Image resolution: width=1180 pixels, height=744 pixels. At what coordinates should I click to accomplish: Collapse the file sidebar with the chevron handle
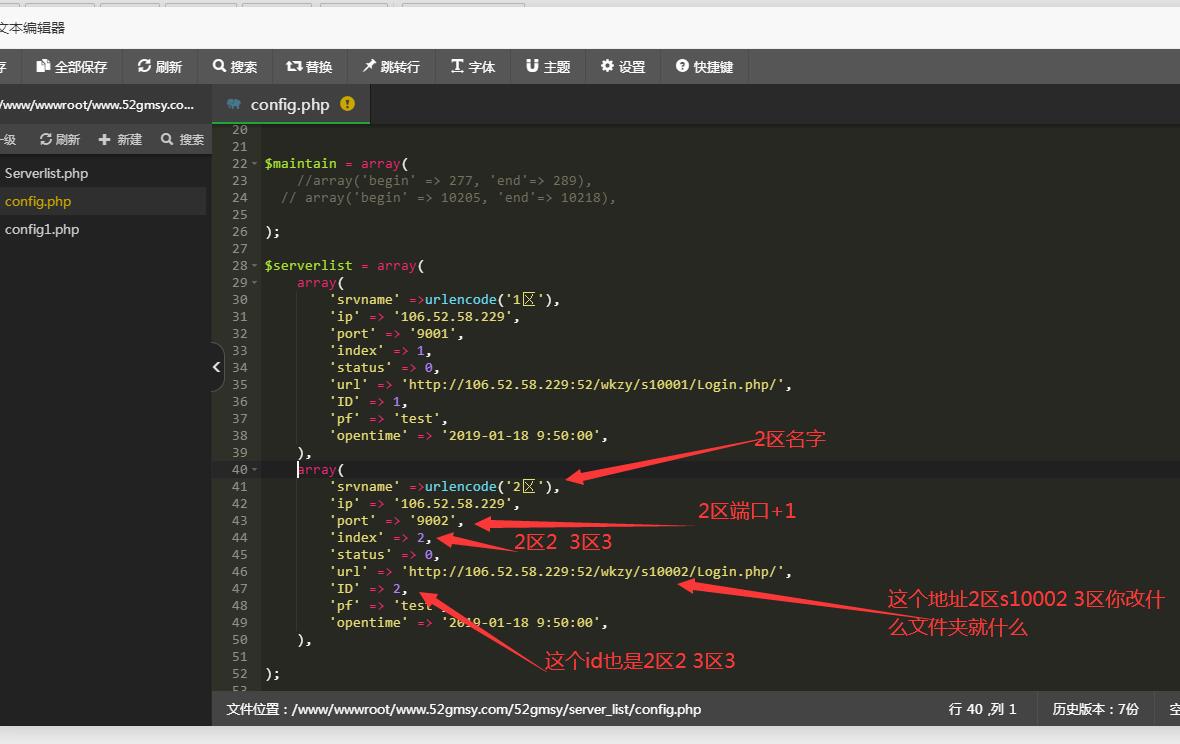click(x=217, y=367)
